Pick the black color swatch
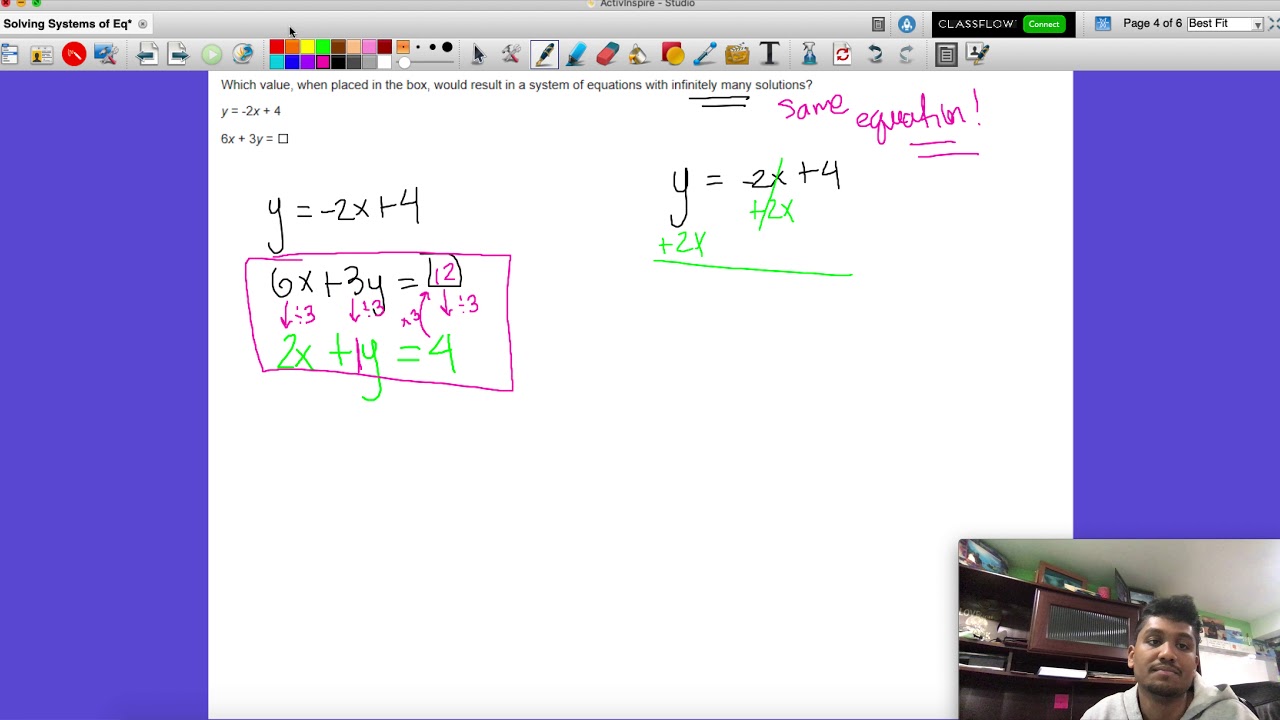Screen dimensions: 1280x720 pos(338,62)
